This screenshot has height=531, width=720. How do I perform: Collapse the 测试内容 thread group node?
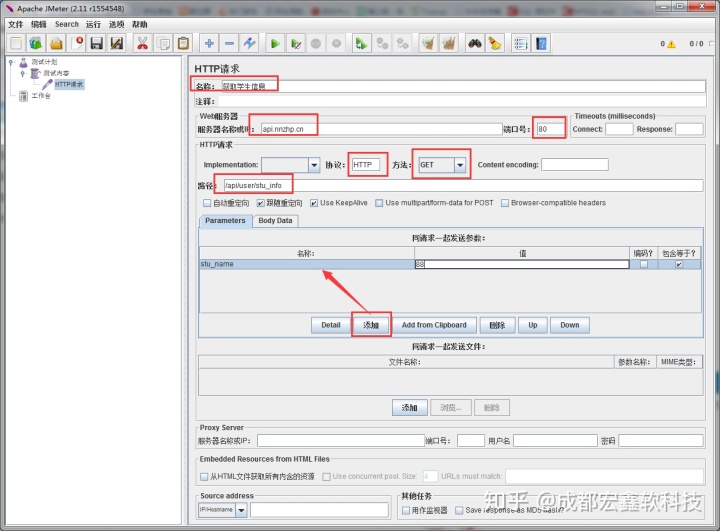click(22, 73)
